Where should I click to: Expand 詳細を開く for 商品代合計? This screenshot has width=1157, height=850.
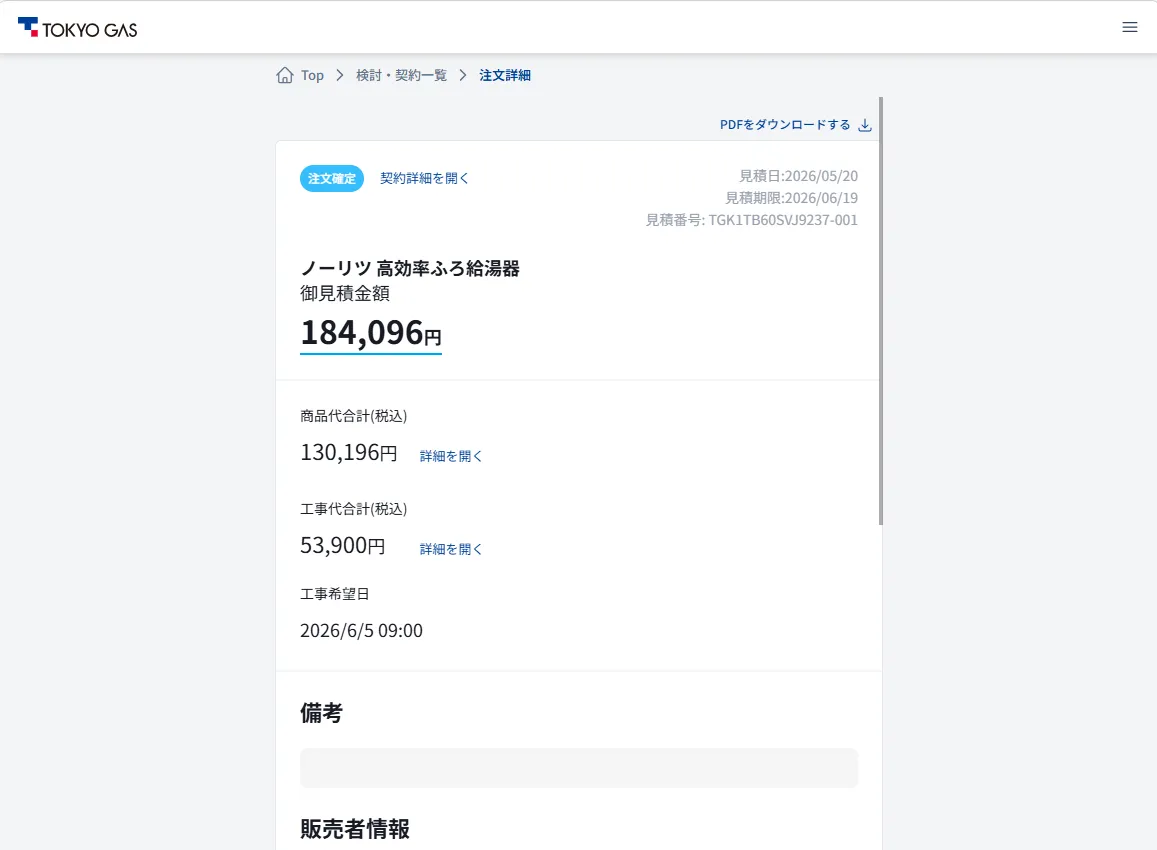point(451,456)
